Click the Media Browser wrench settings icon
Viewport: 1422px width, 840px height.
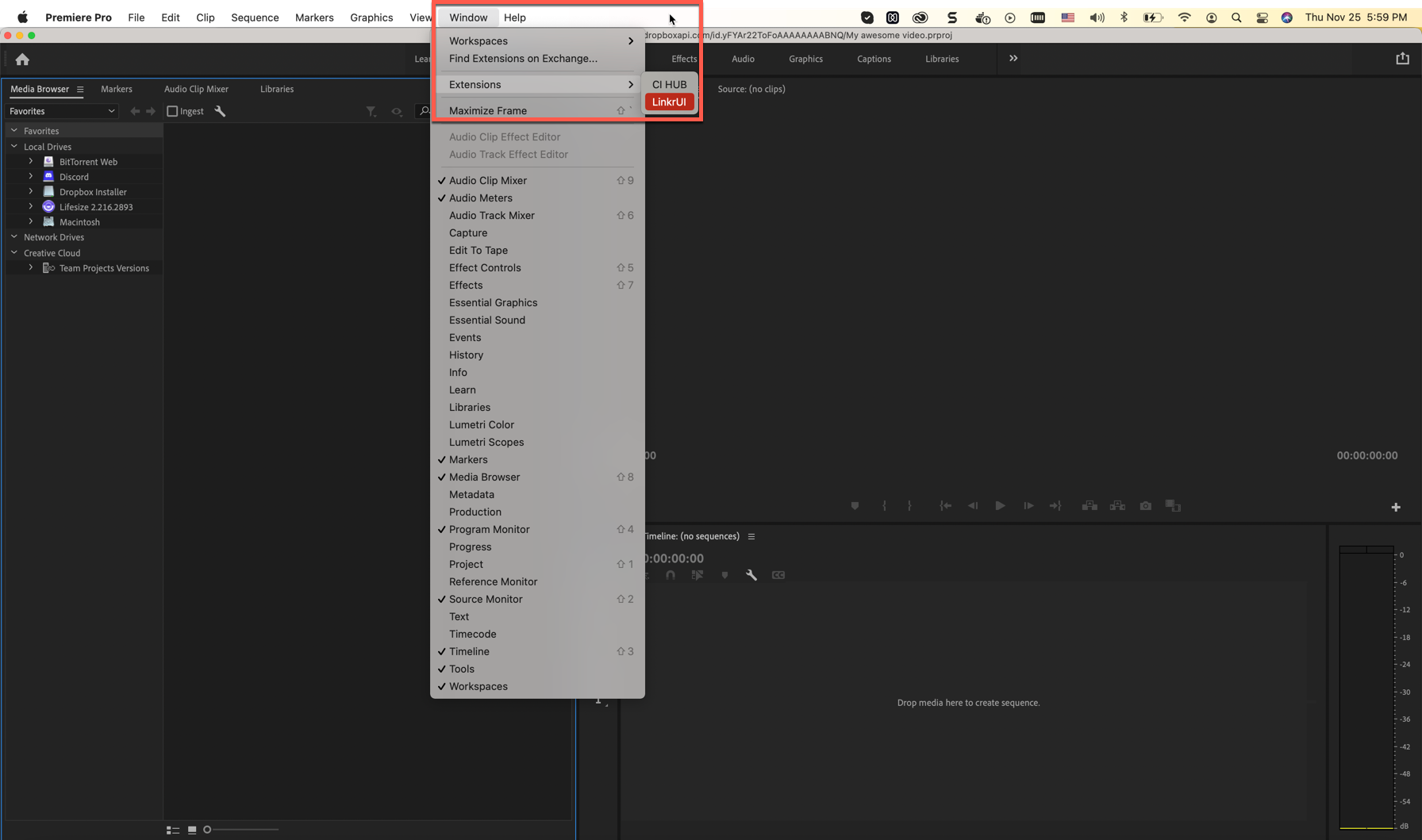tap(220, 112)
